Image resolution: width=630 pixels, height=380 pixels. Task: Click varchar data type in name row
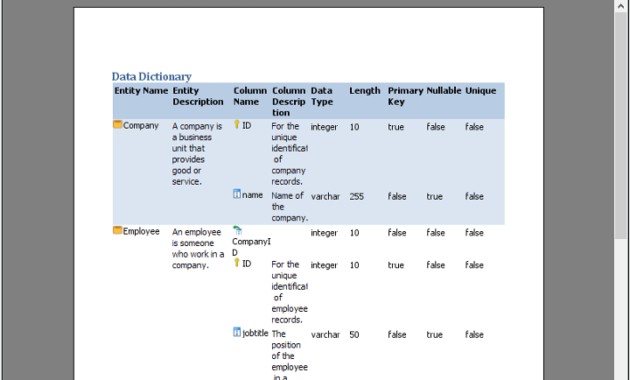(325, 196)
